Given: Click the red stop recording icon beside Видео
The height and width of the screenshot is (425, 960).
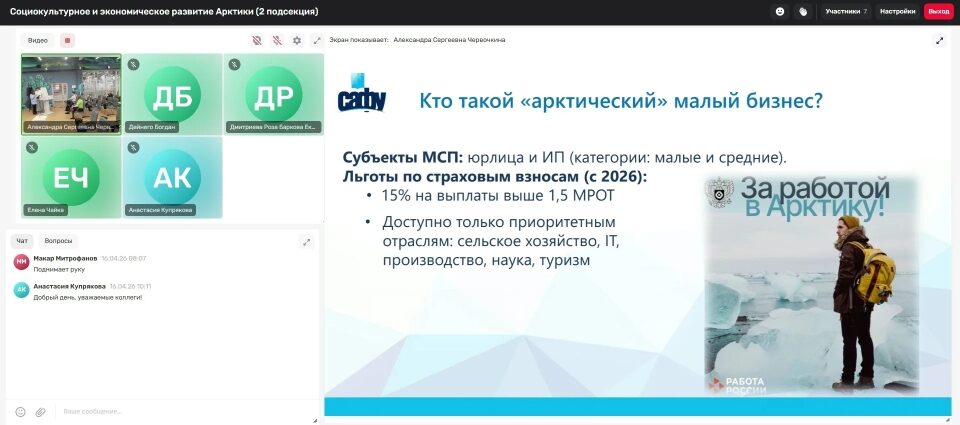Looking at the screenshot, I should click(67, 40).
